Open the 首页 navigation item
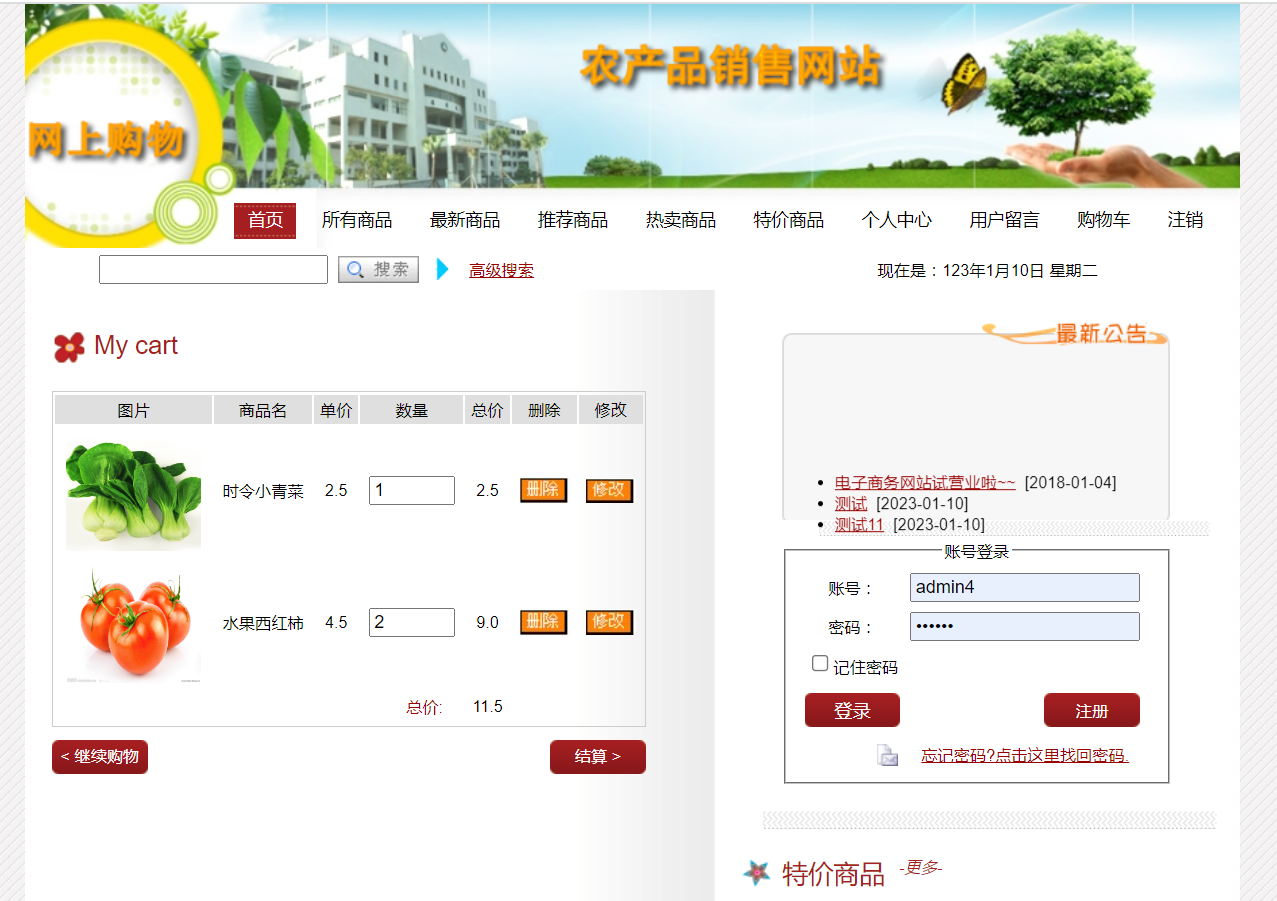 click(265, 220)
